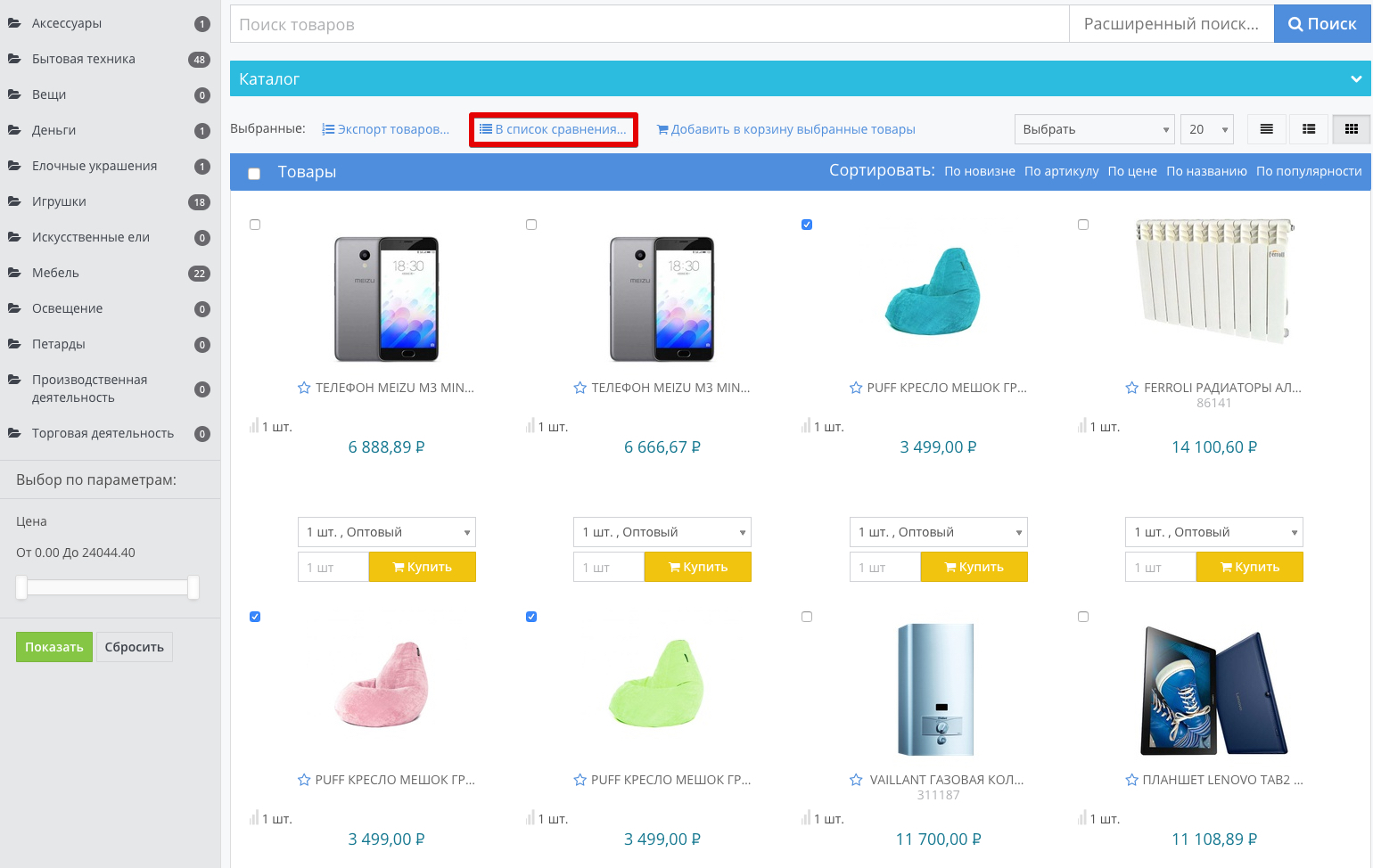Click the left price slider handle

(x=21, y=587)
